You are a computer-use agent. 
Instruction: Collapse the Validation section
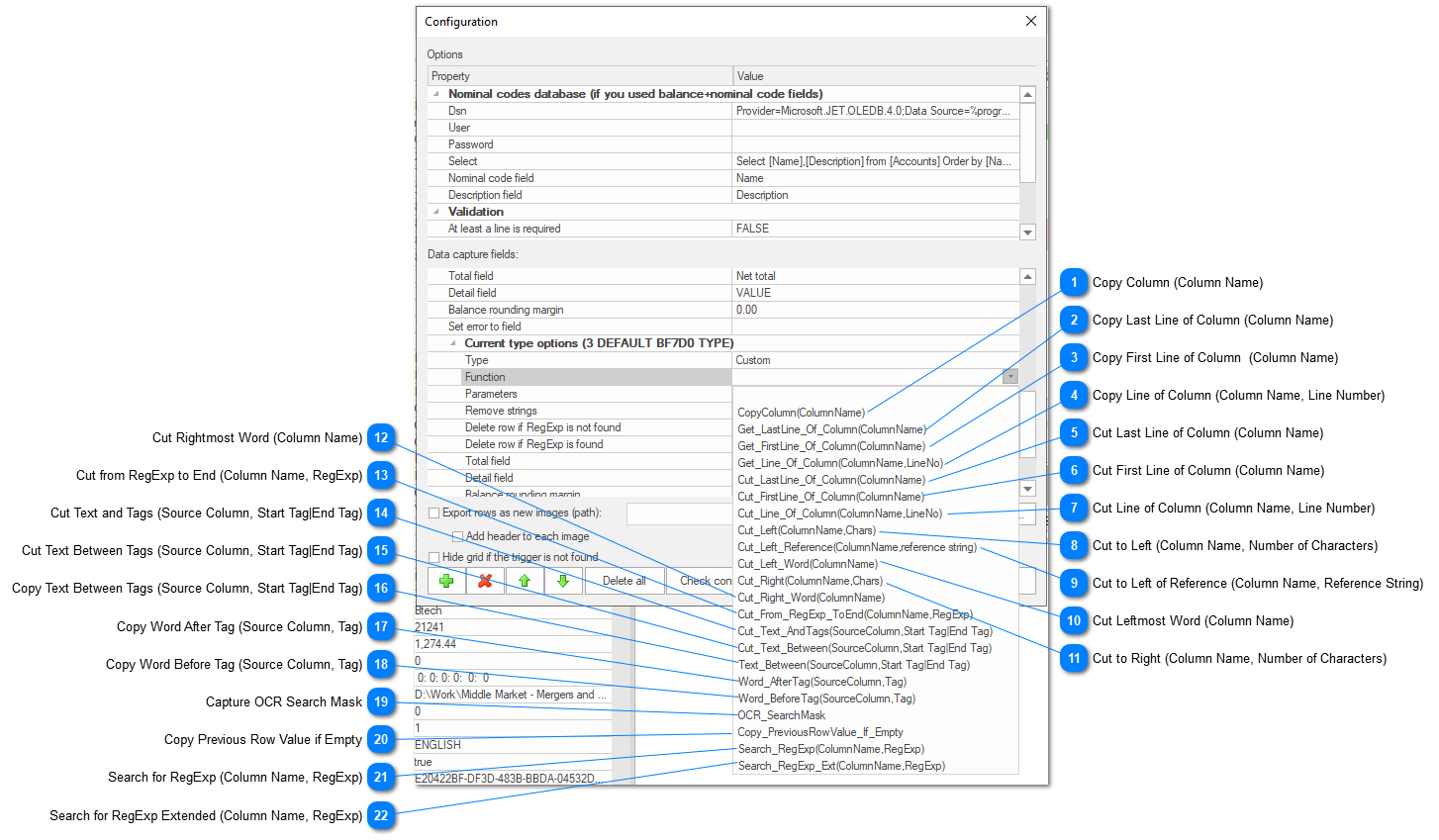(x=435, y=211)
